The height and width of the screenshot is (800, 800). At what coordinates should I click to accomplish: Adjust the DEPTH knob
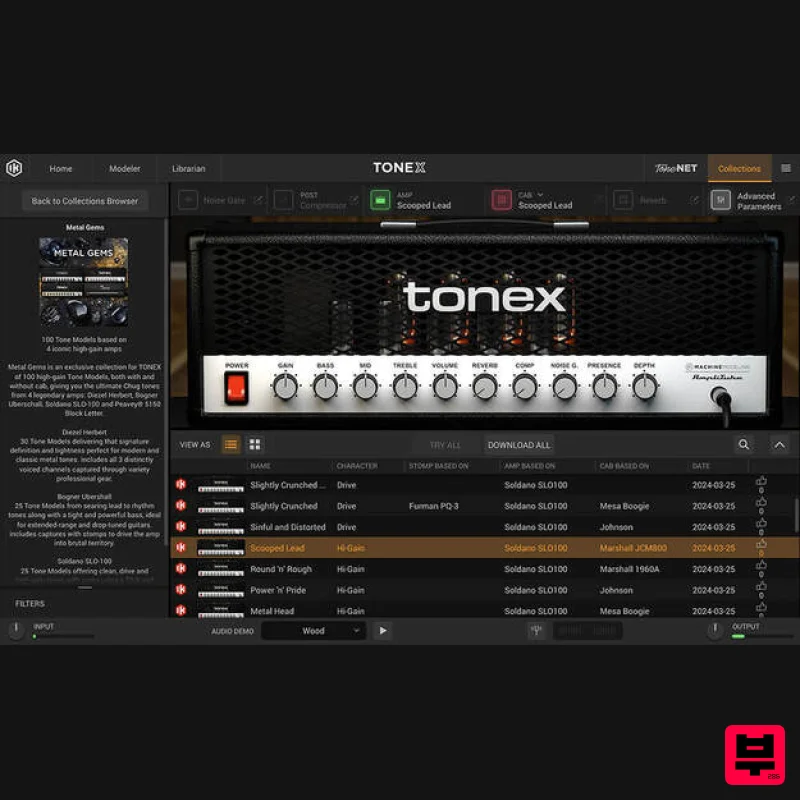644,387
